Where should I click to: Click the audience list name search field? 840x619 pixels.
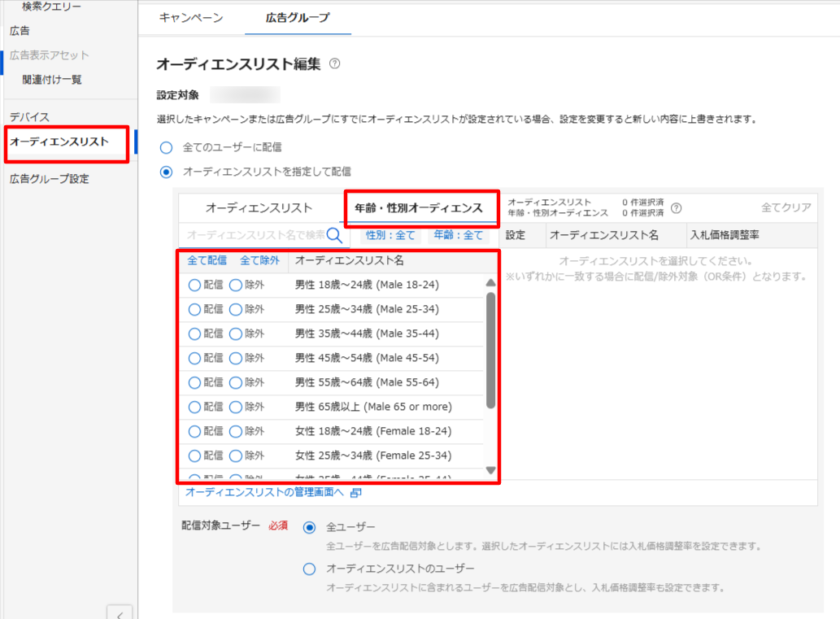pyautogui.click(x=255, y=235)
